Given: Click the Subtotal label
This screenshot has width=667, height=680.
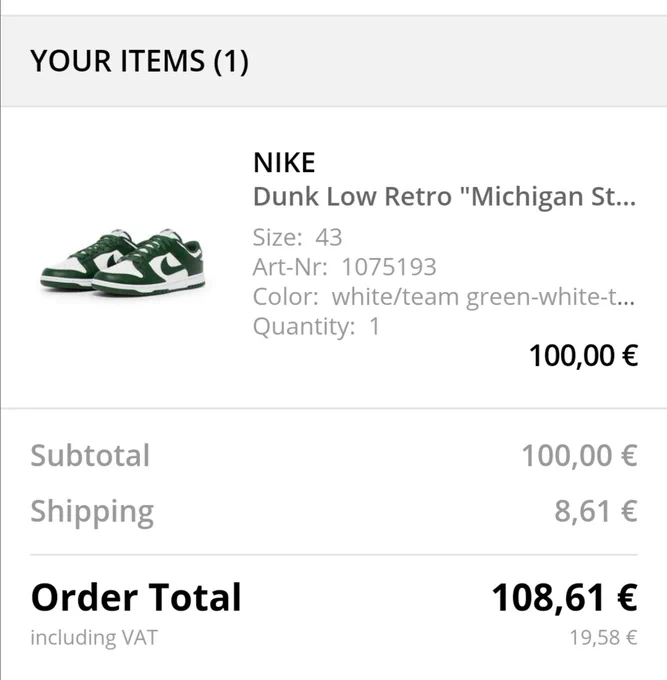Looking at the screenshot, I should tap(90, 456).
